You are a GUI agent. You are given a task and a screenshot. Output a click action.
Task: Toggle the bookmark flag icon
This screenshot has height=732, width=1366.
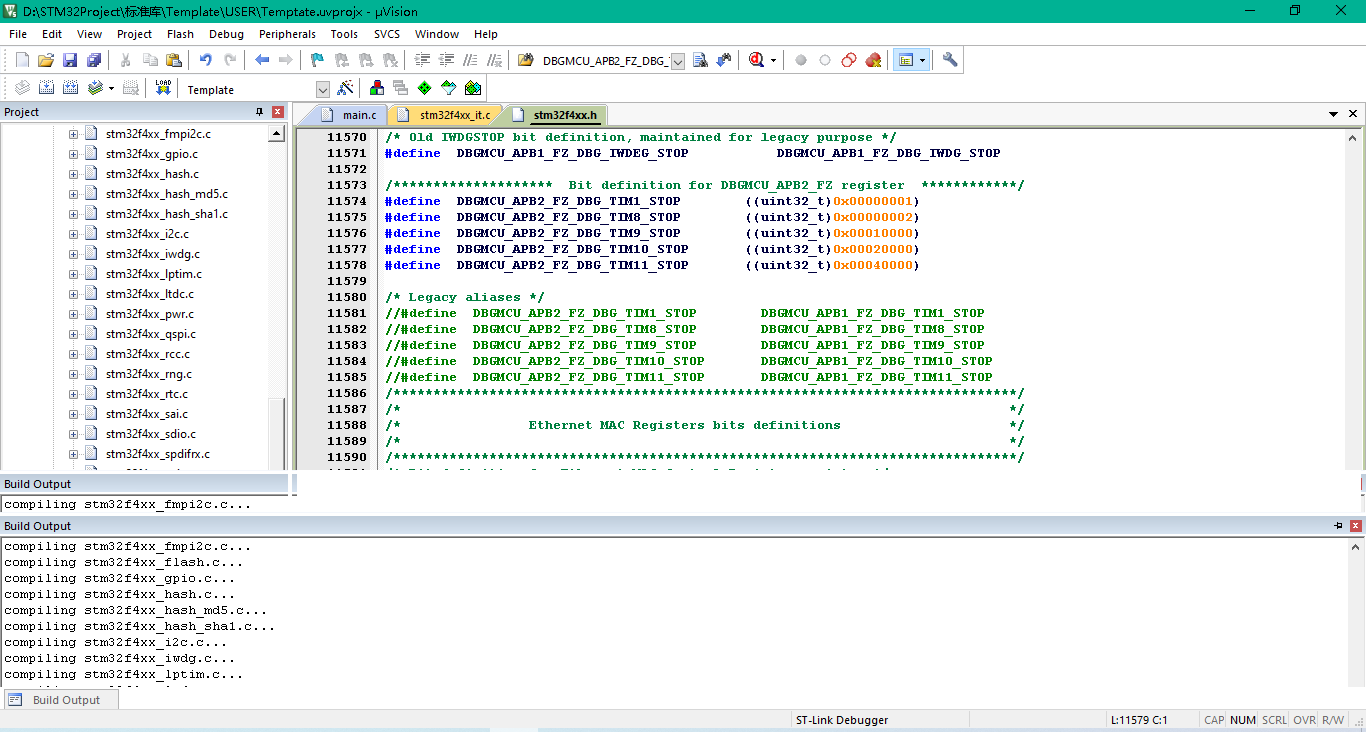[317, 60]
